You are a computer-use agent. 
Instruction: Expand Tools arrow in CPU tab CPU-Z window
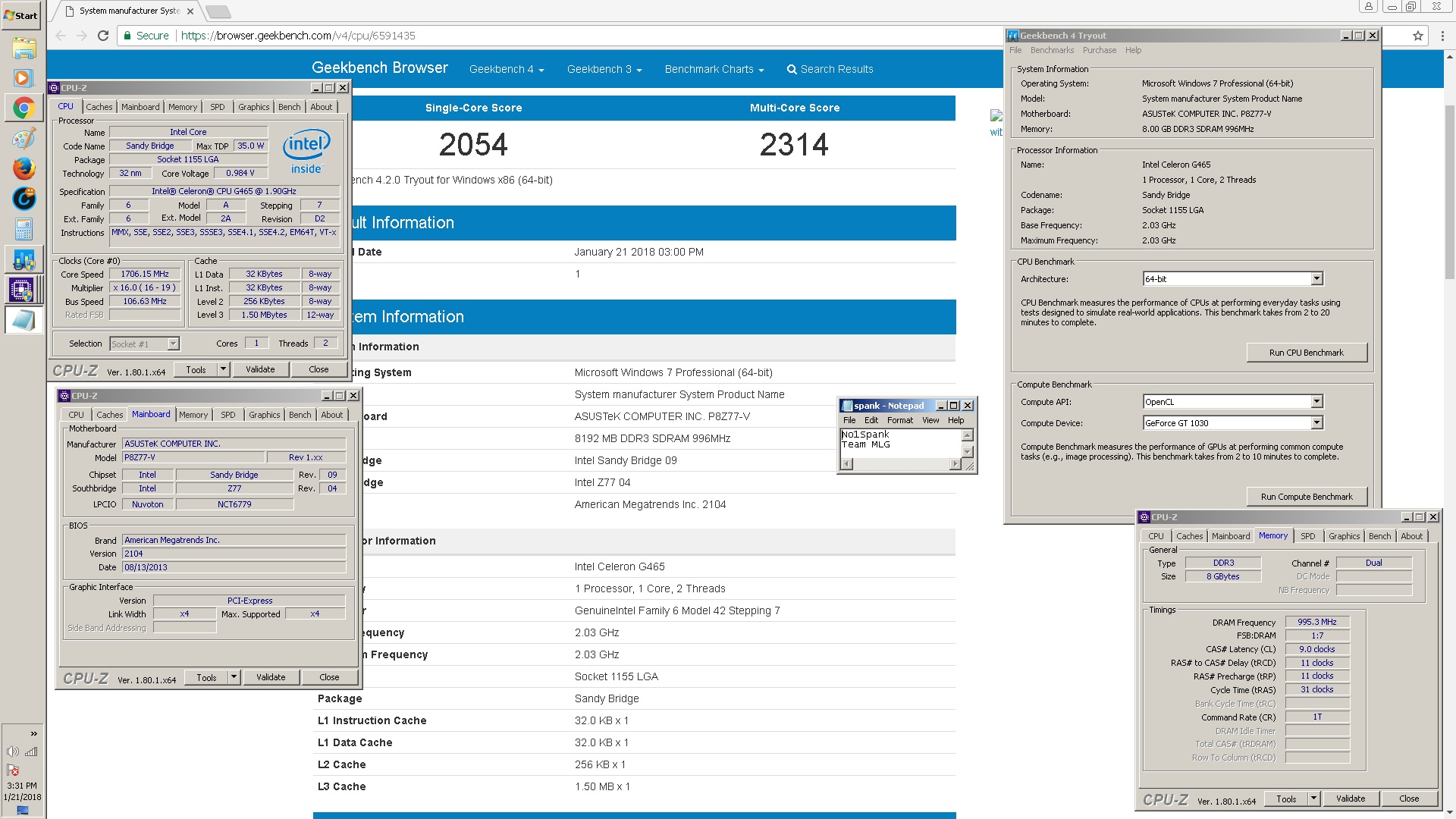tap(223, 369)
